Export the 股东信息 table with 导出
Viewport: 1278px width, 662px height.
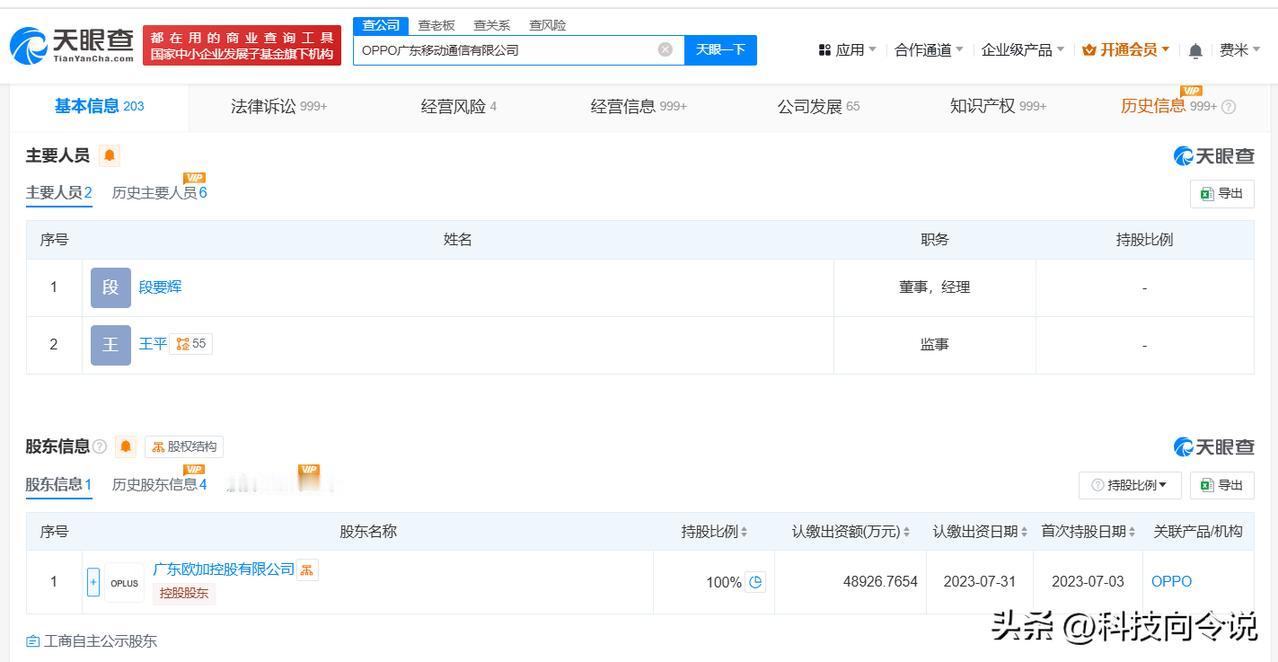pyautogui.click(x=1222, y=485)
